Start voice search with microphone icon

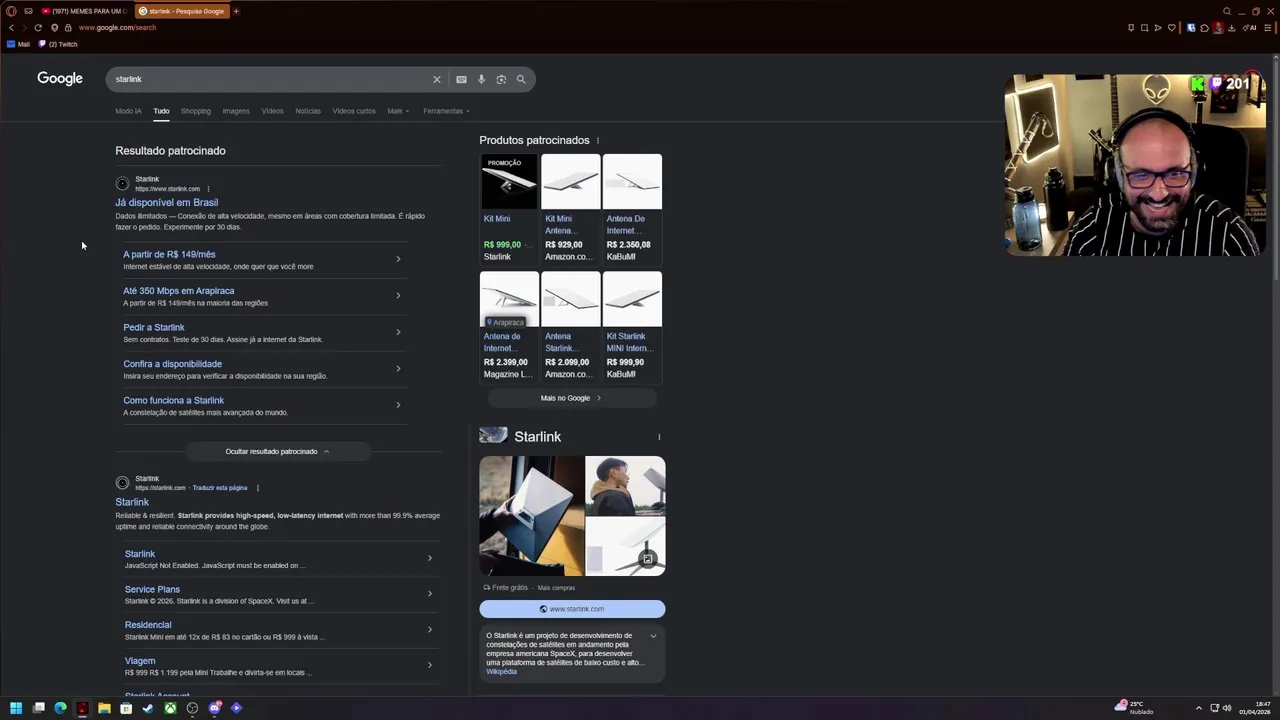[481, 79]
